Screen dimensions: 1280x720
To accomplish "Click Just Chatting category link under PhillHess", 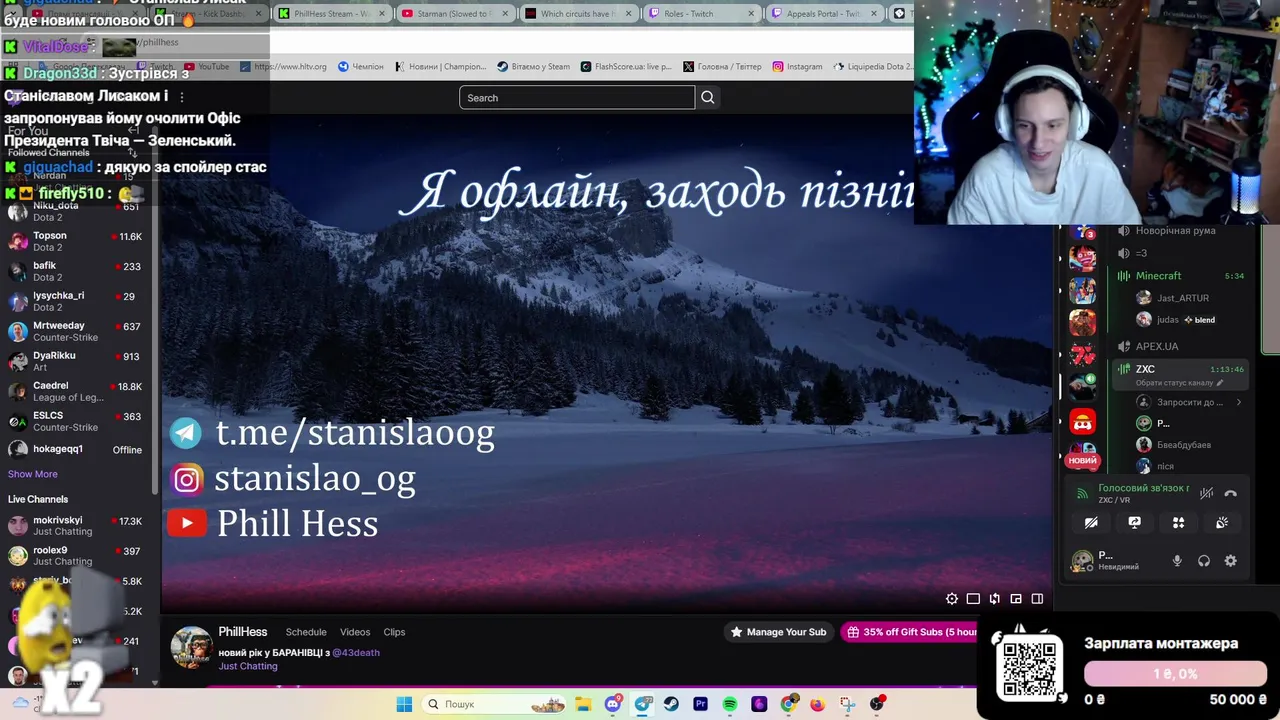I will click(x=248, y=666).
